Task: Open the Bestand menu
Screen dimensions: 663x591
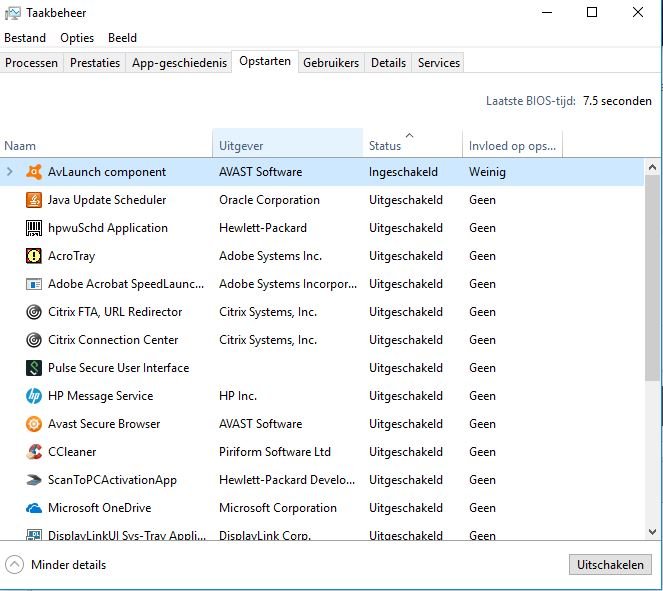Action: coord(25,38)
